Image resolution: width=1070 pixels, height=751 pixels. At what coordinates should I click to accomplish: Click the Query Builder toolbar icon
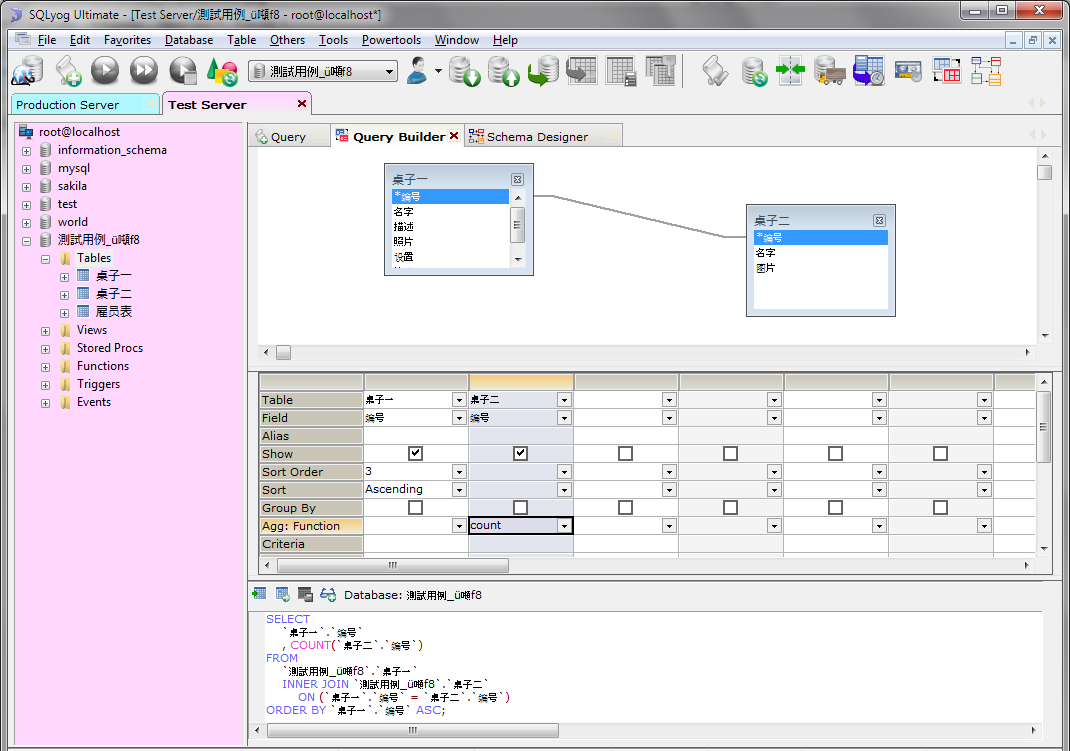pyautogui.click(x=946, y=71)
